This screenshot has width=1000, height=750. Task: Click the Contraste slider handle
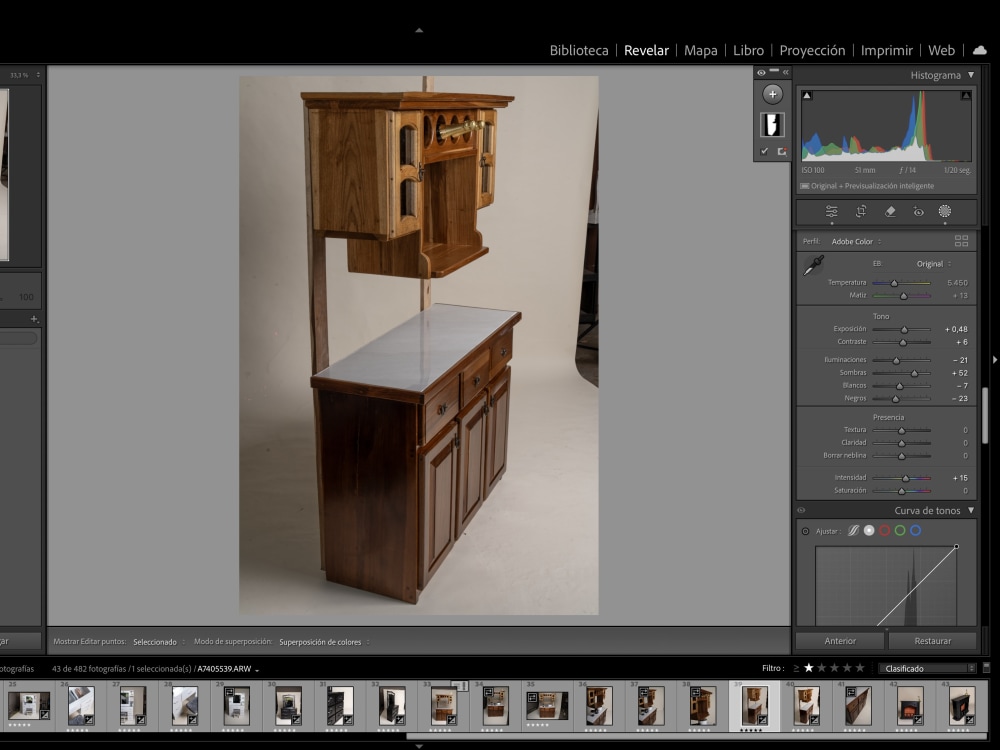tap(902, 342)
